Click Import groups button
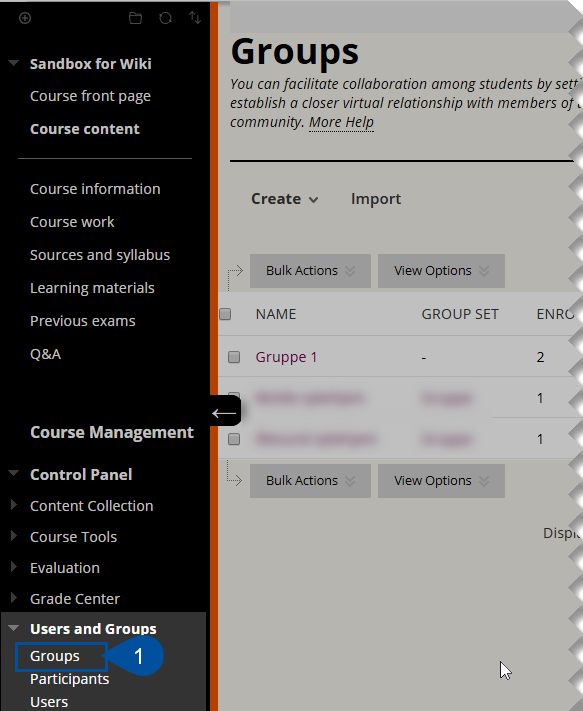The width and height of the screenshot is (583, 711). pyautogui.click(x=376, y=199)
